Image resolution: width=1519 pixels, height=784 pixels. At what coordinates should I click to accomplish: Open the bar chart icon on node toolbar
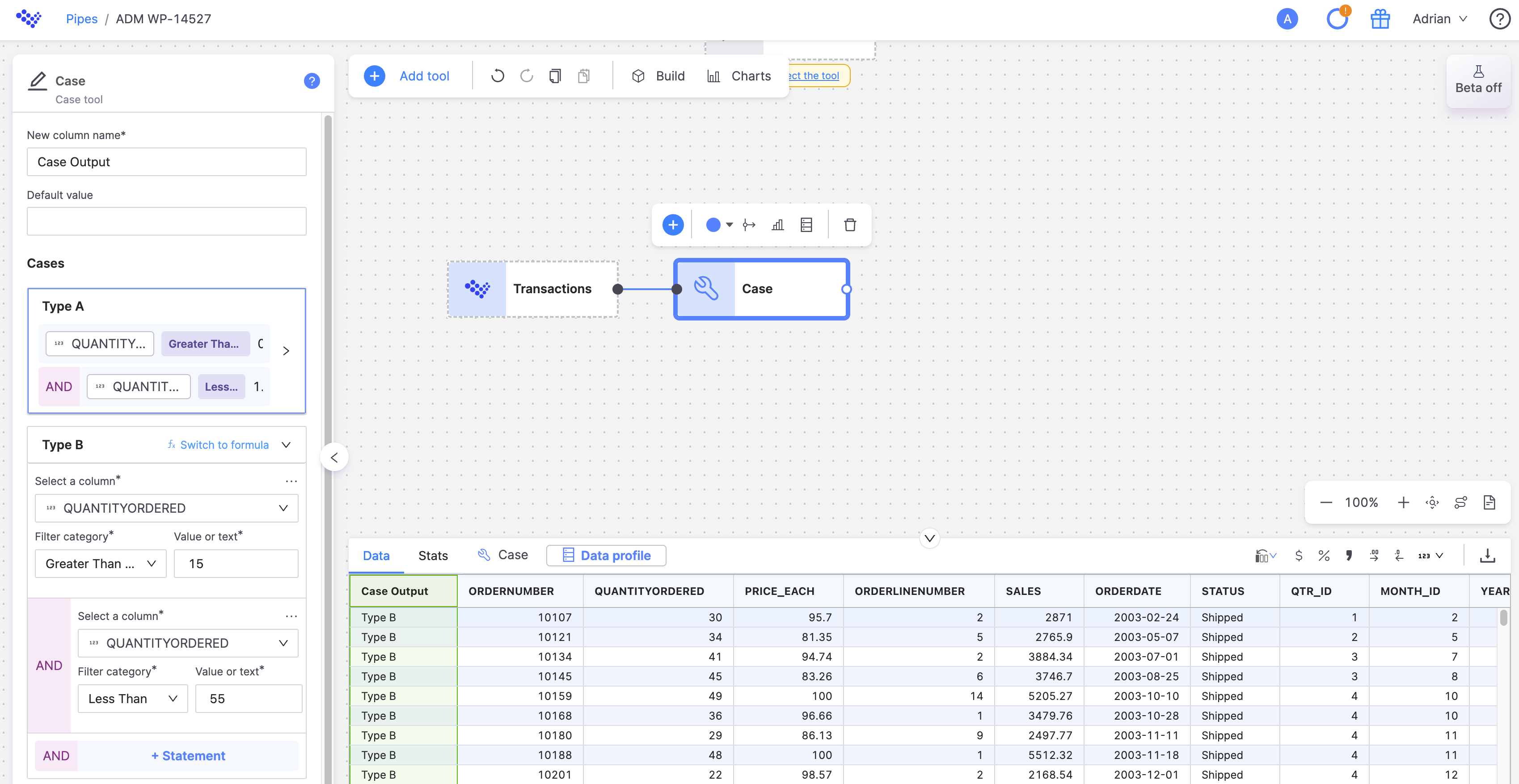click(x=778, y=224)
